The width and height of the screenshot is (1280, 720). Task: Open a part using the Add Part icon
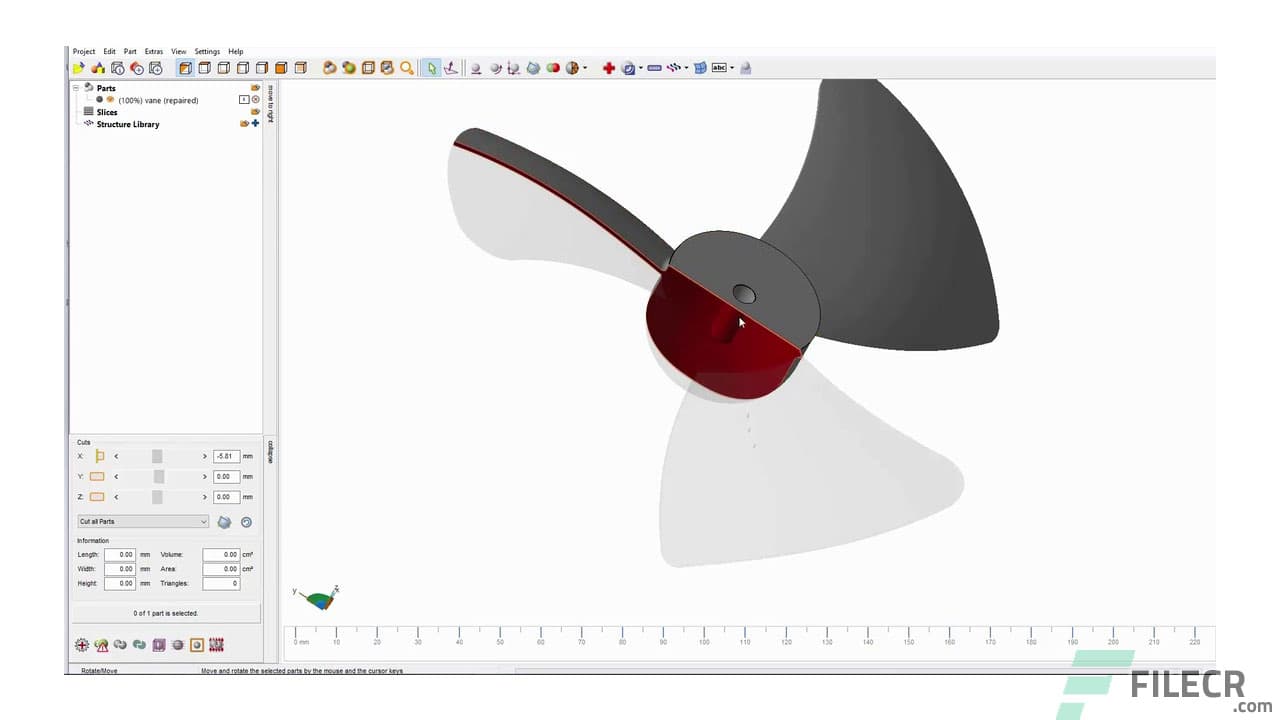(99, 68)
